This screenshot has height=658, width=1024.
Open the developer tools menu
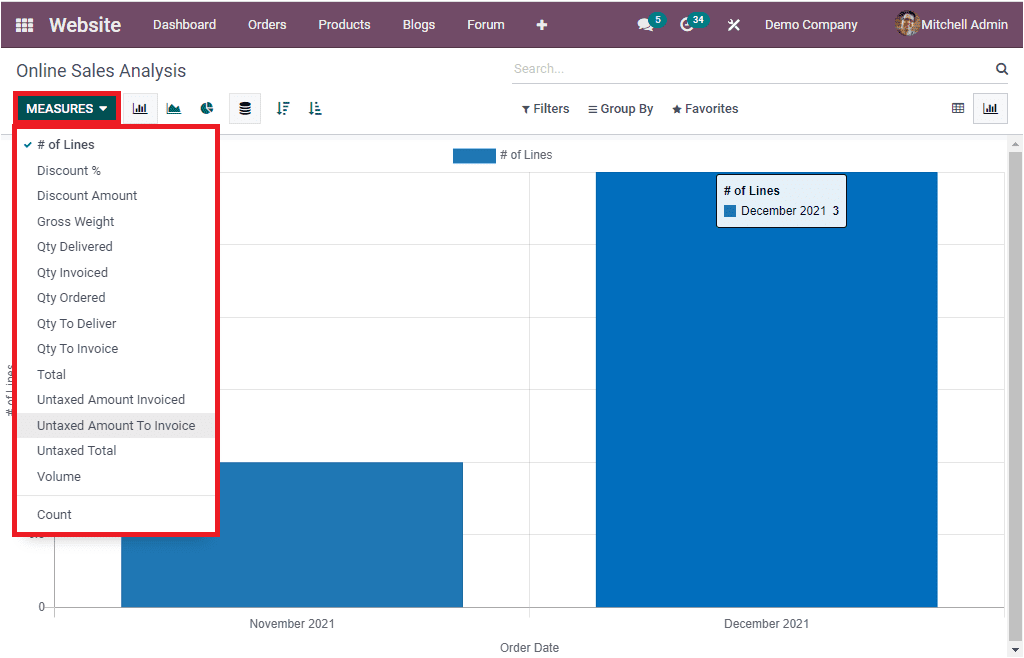click(733, 24)
